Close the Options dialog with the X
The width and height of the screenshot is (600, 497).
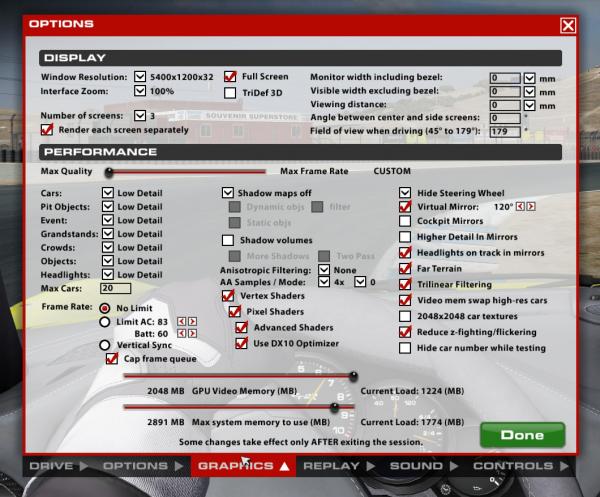coord(568,25)
